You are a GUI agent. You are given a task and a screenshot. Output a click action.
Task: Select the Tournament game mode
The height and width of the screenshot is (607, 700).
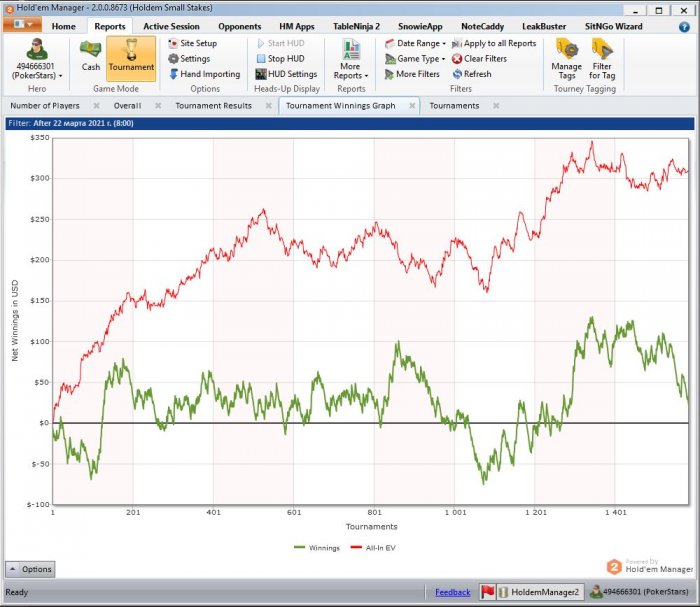(131, 59)
